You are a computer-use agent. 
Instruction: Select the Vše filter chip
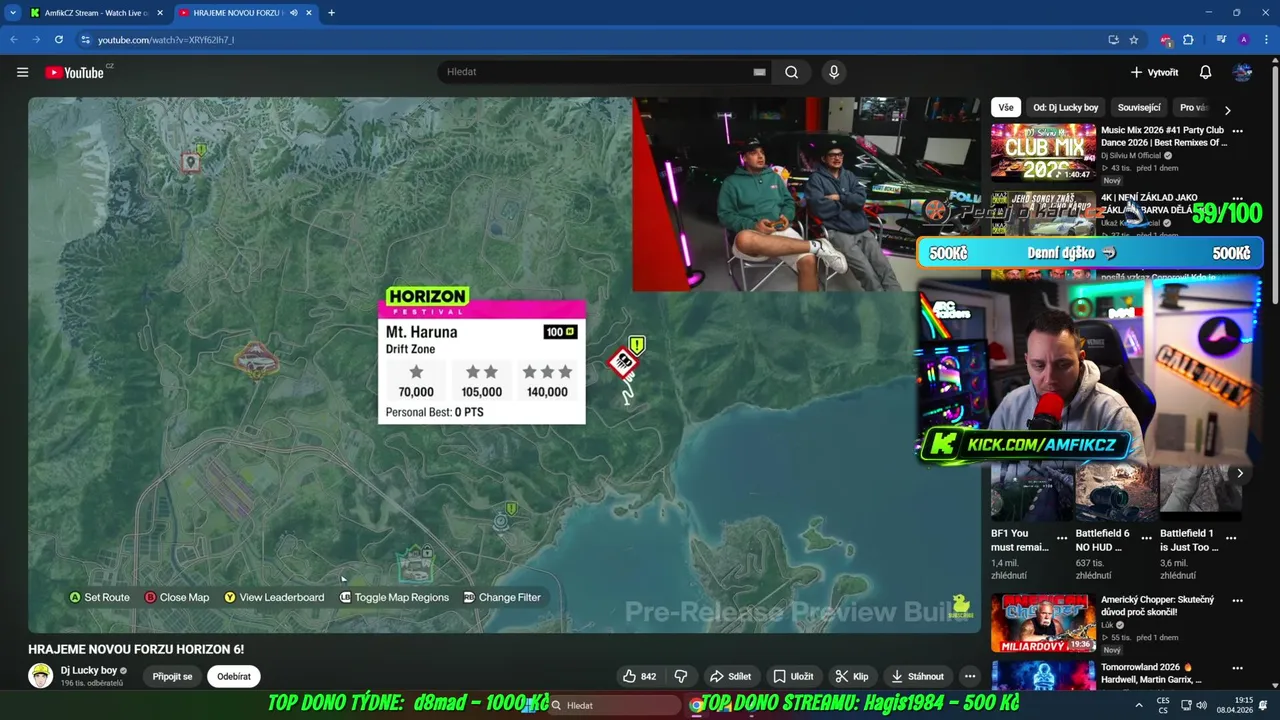click(x=1005, y=107)
